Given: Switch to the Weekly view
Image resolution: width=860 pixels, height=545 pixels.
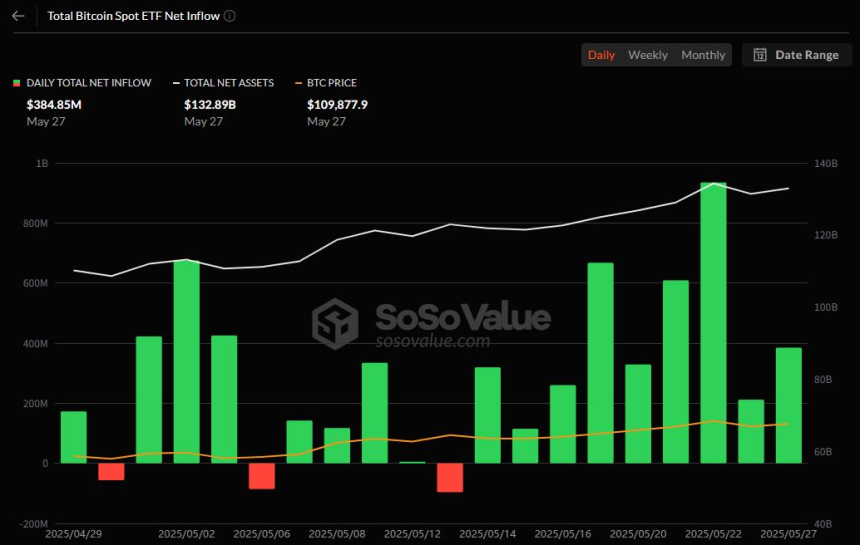Looking at the screenshot, I should 648,55.
